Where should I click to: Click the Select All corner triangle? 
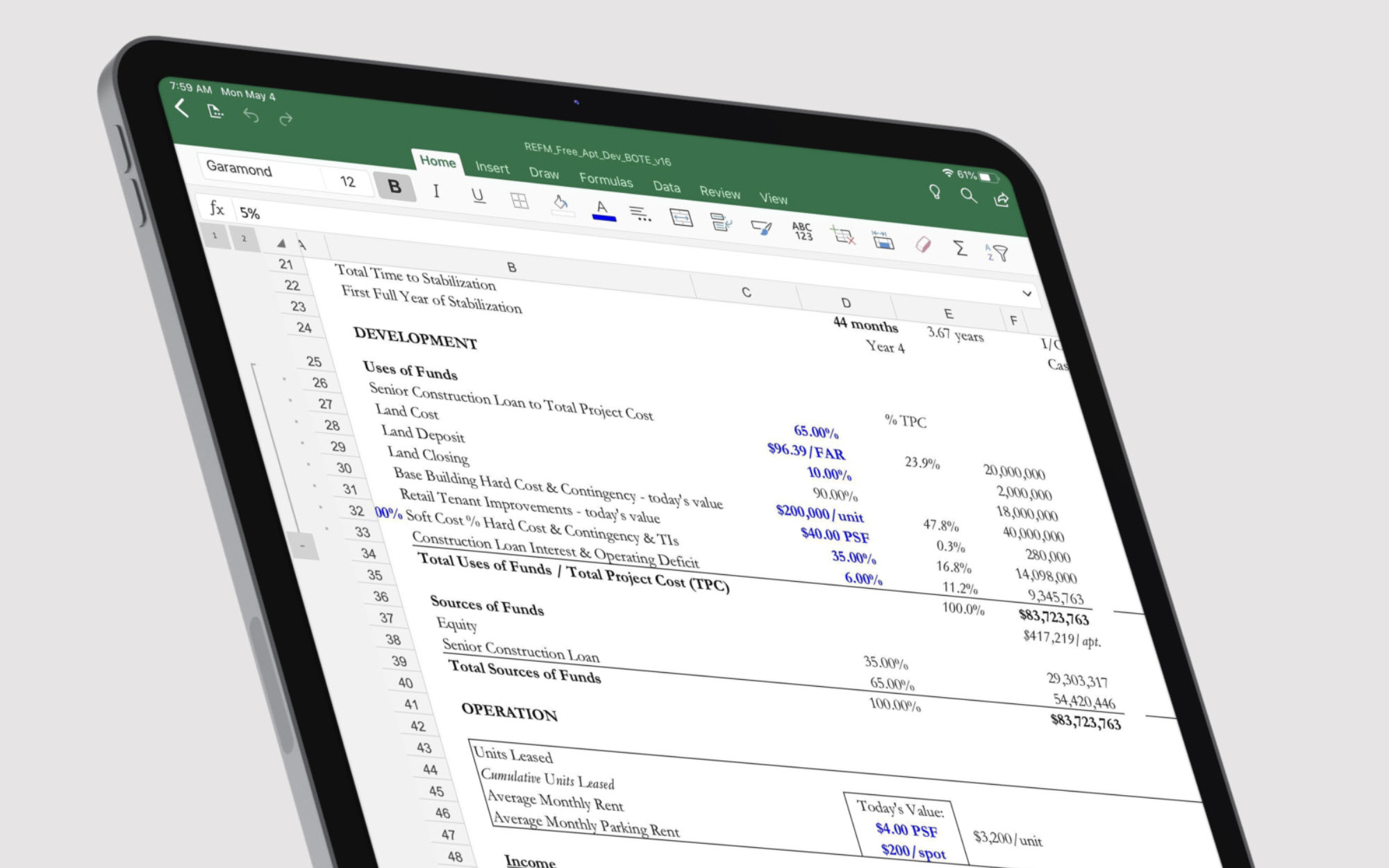pos(281,243)
